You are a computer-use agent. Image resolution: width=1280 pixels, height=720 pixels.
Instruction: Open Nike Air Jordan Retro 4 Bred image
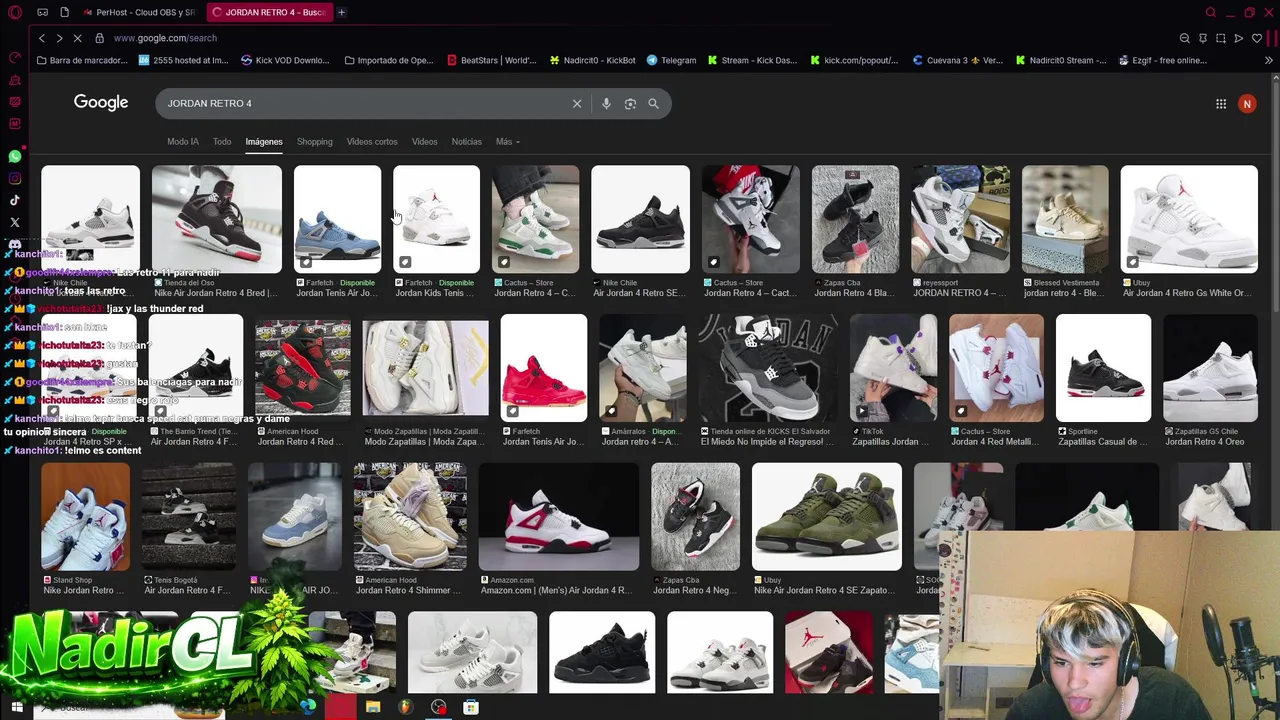(216, 219)
